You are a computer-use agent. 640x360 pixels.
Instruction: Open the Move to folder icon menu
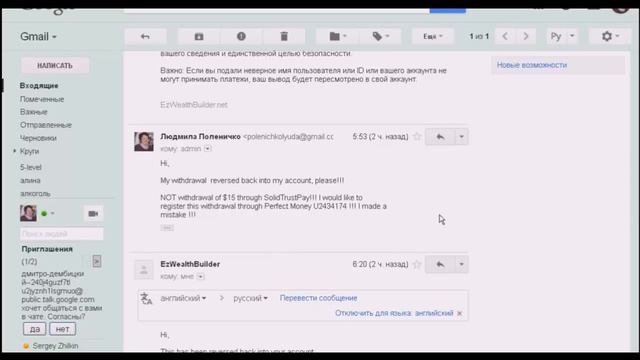337,36
